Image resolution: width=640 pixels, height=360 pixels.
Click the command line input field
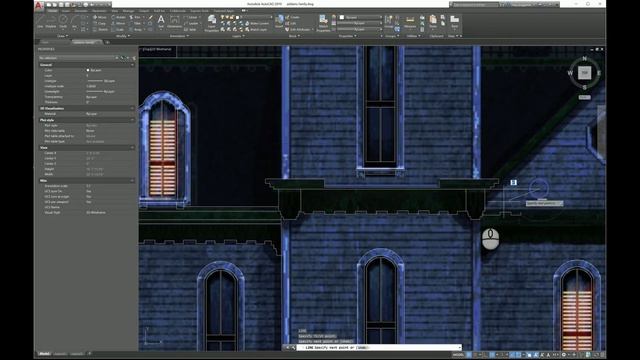(380, 347)
